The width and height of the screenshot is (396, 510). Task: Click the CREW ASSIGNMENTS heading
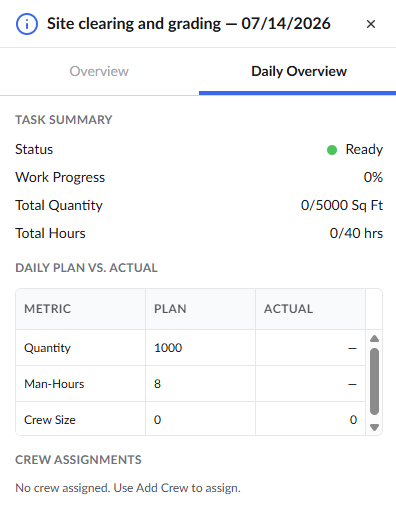pos(78,460)
